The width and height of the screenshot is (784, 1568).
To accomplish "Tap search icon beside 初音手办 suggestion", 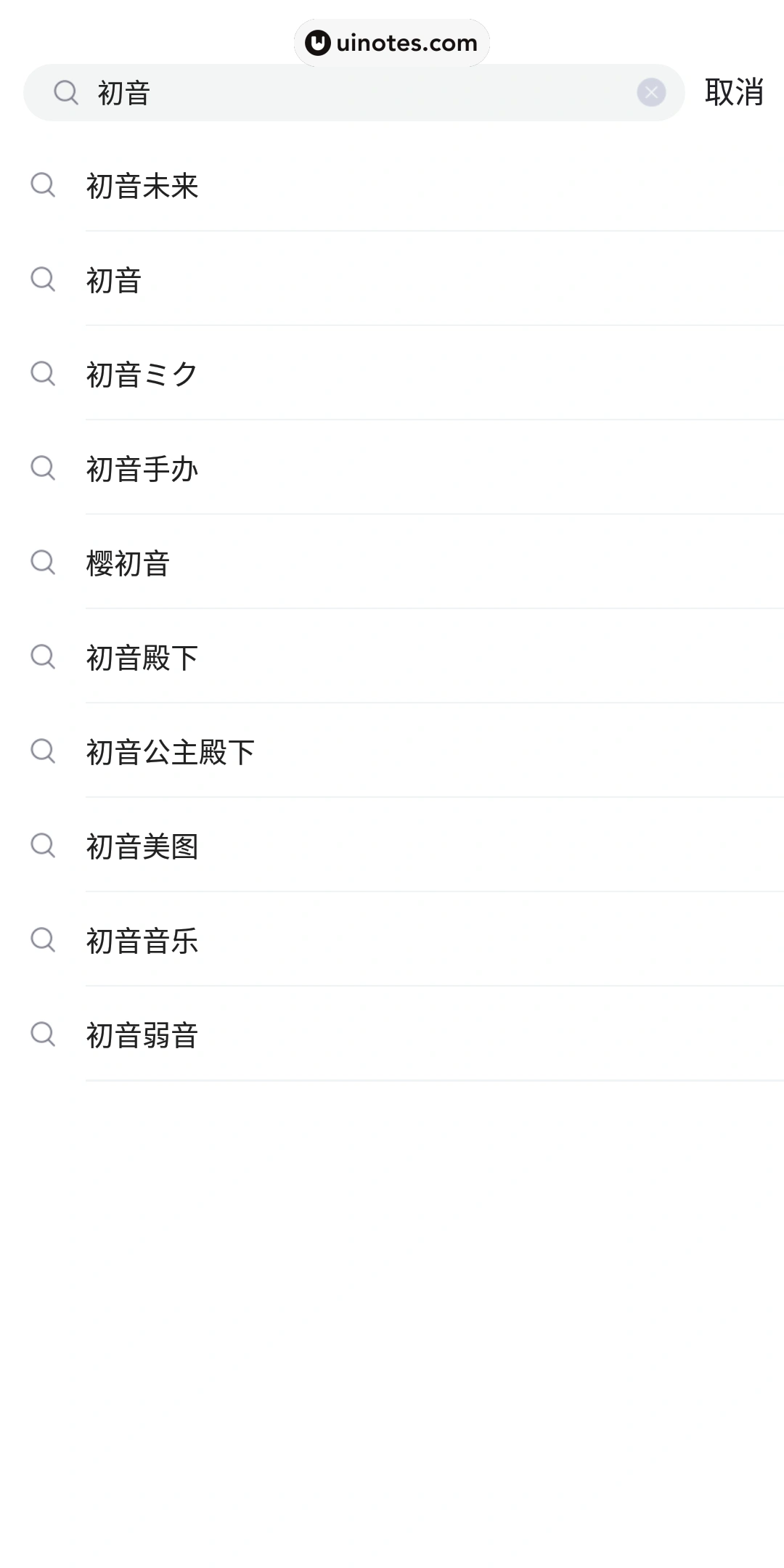I will 43,468.
